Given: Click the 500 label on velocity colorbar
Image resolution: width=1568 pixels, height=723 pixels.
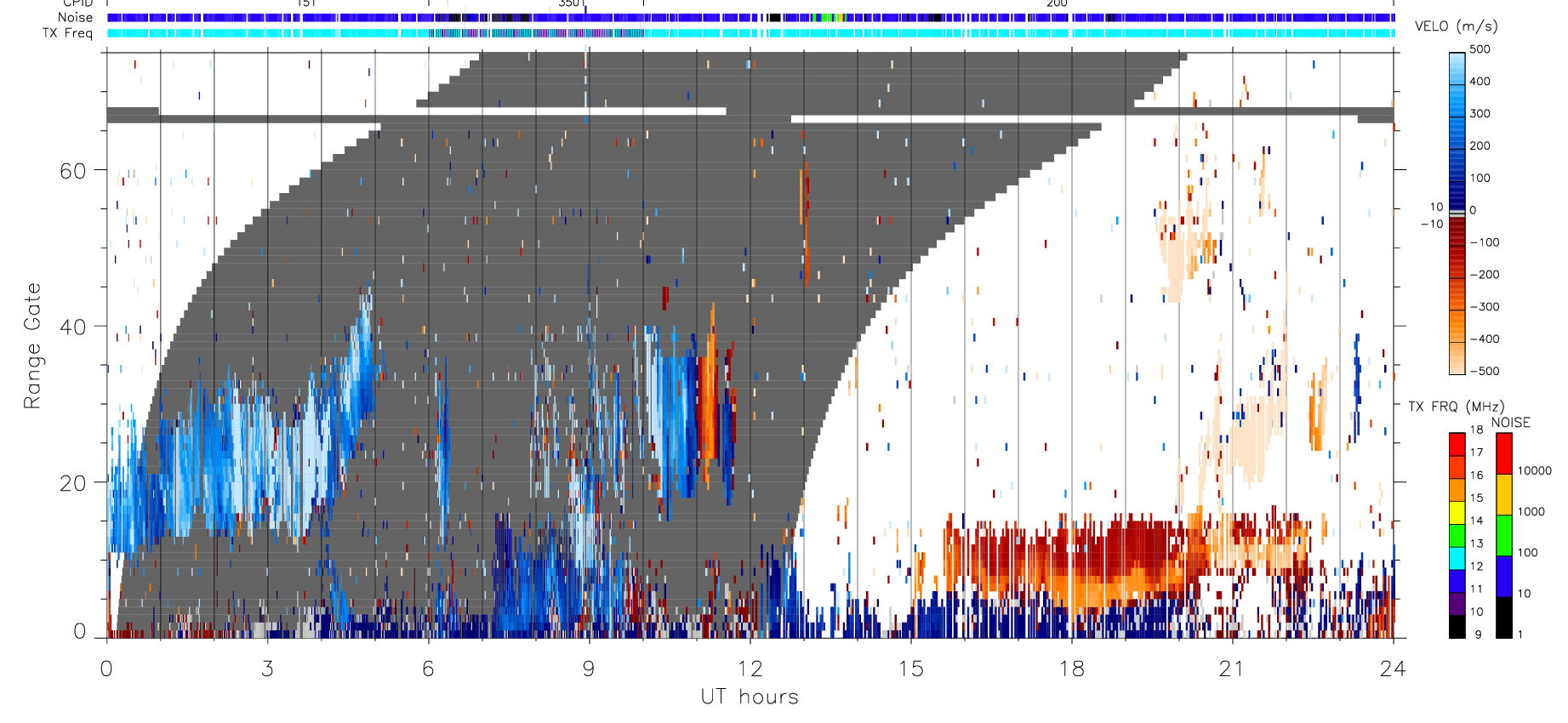Looking at the screenshot, I should click(1480, 49).
